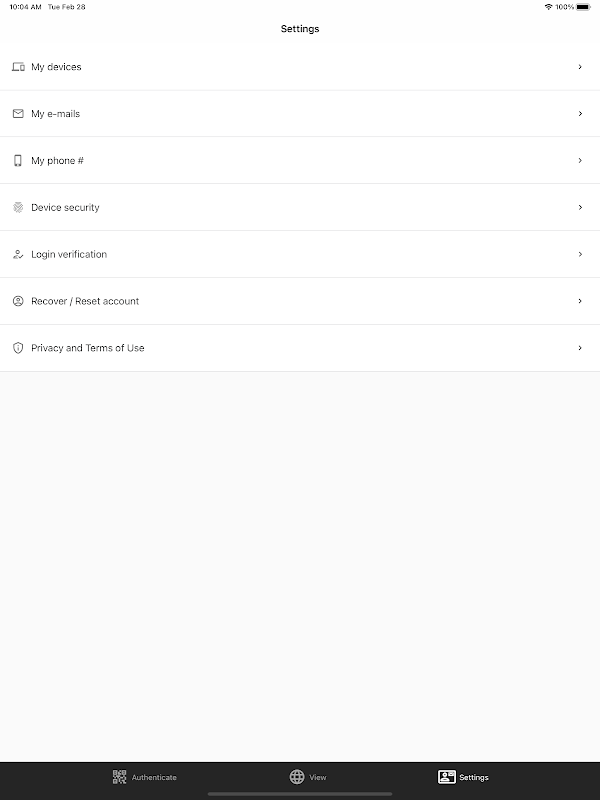Click the QR code Authenticate icon

119,777
